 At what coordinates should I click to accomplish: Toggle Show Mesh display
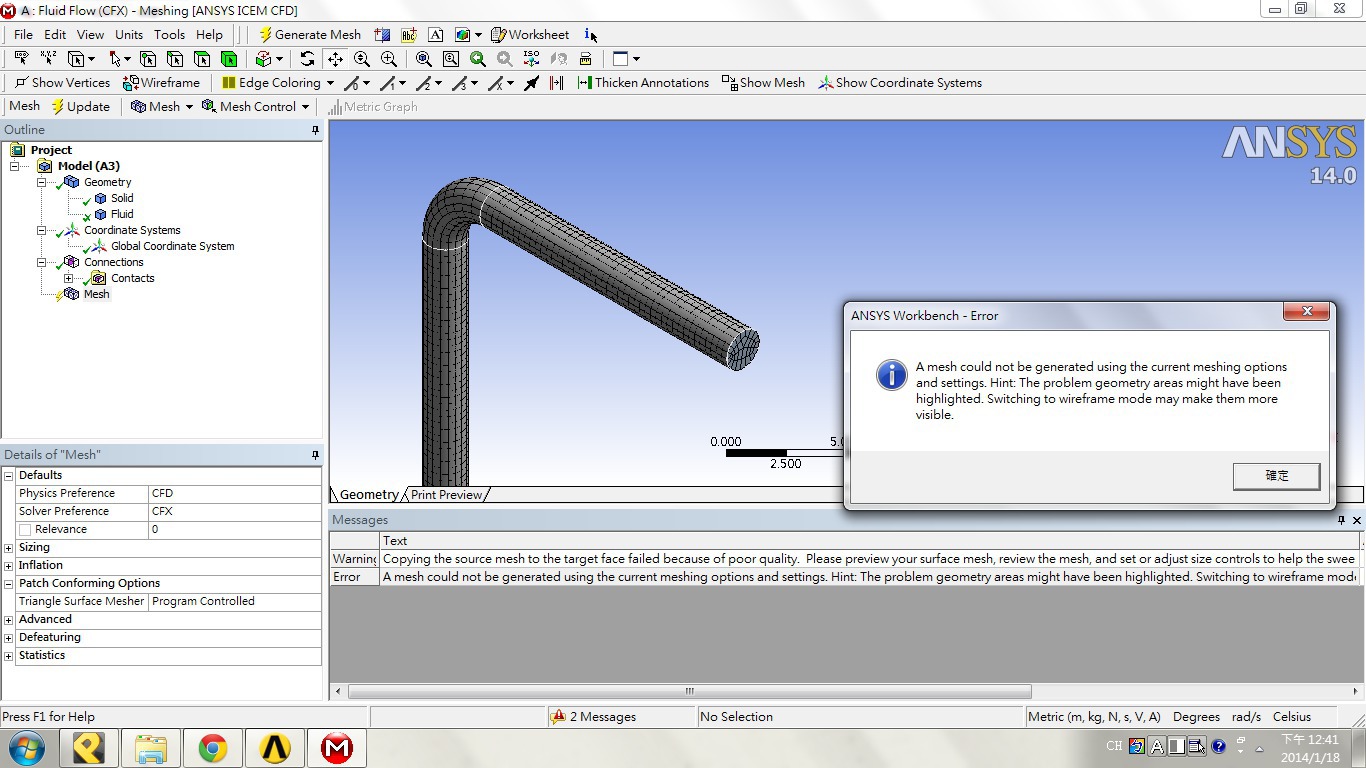pyautogui.click(x=763, y=83)
